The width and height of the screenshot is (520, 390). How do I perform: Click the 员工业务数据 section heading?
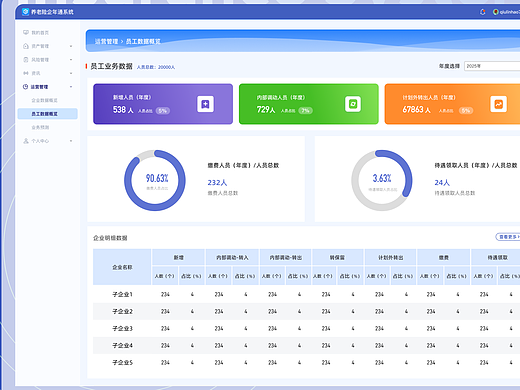(111, 66)
